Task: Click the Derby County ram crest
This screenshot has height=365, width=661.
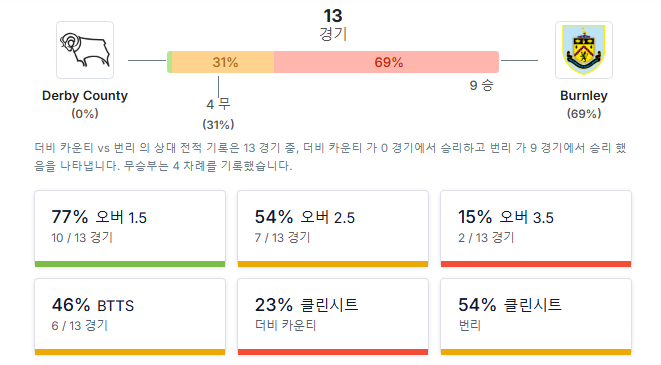Action: pos(85,50)
